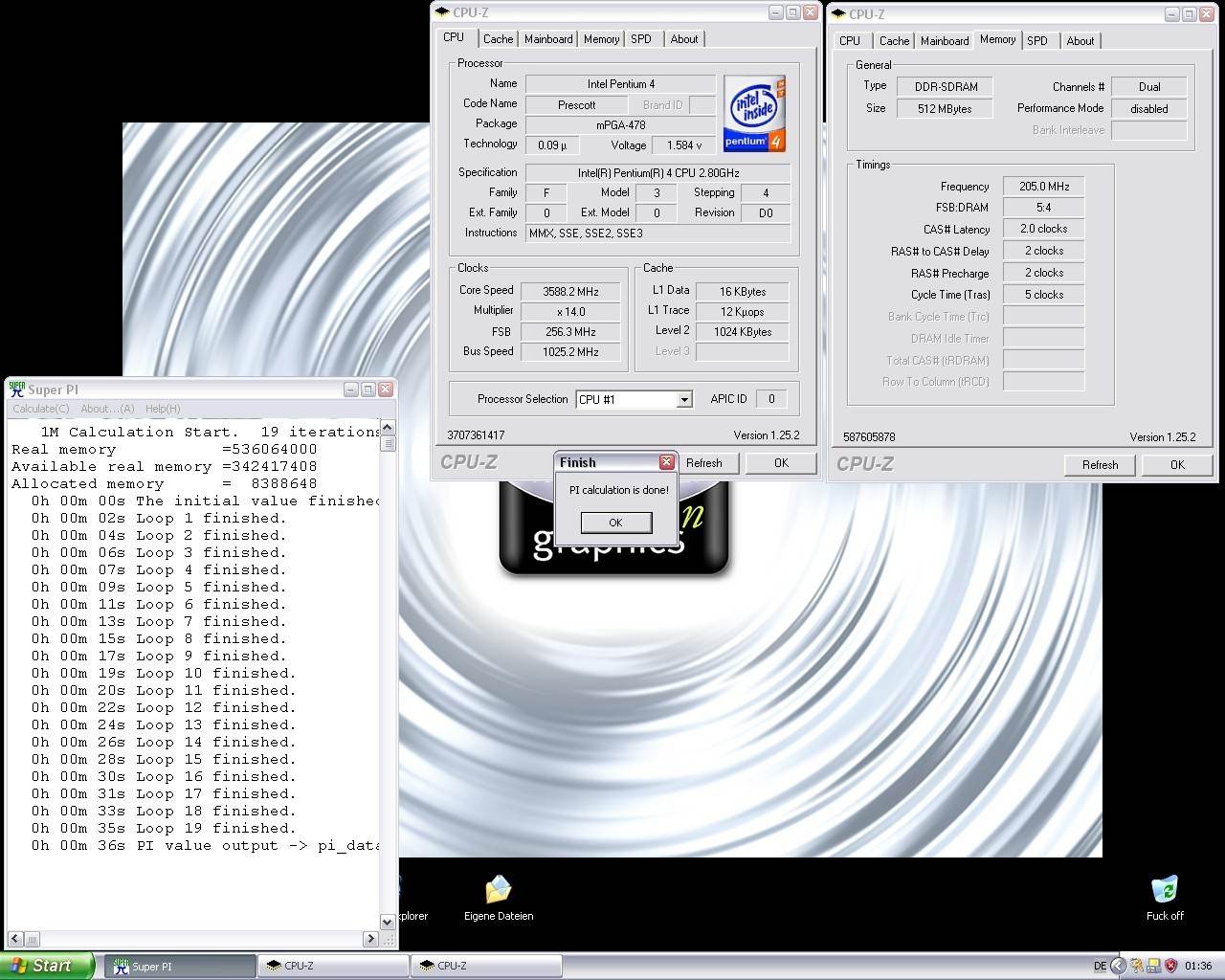The width and height of the screenshot is (1225, 980).
Task: Click the 'Loop 19 finished.' line in Super PI
Action: [x=164, y=829]
